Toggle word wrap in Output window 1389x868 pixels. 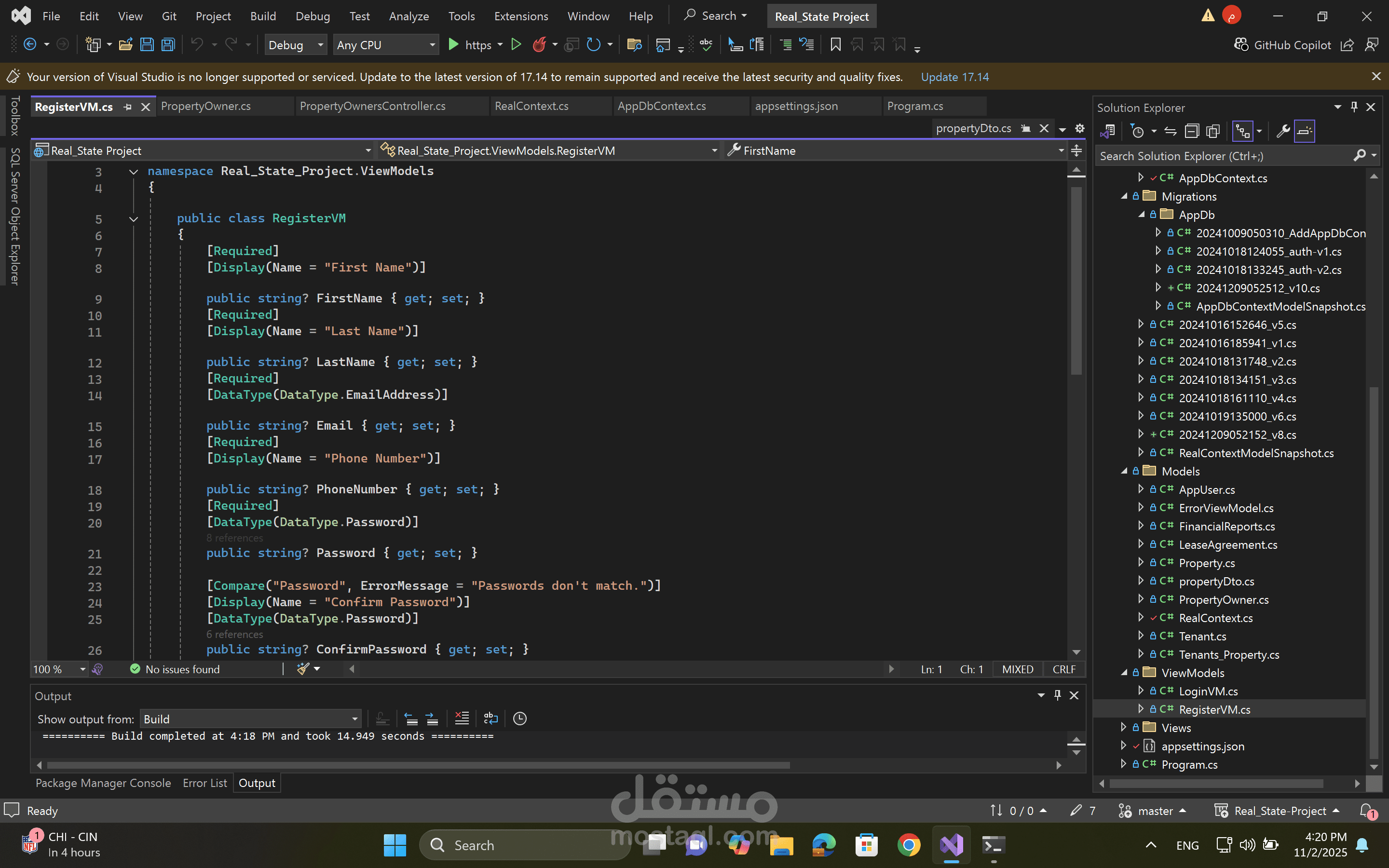(491, 718)
